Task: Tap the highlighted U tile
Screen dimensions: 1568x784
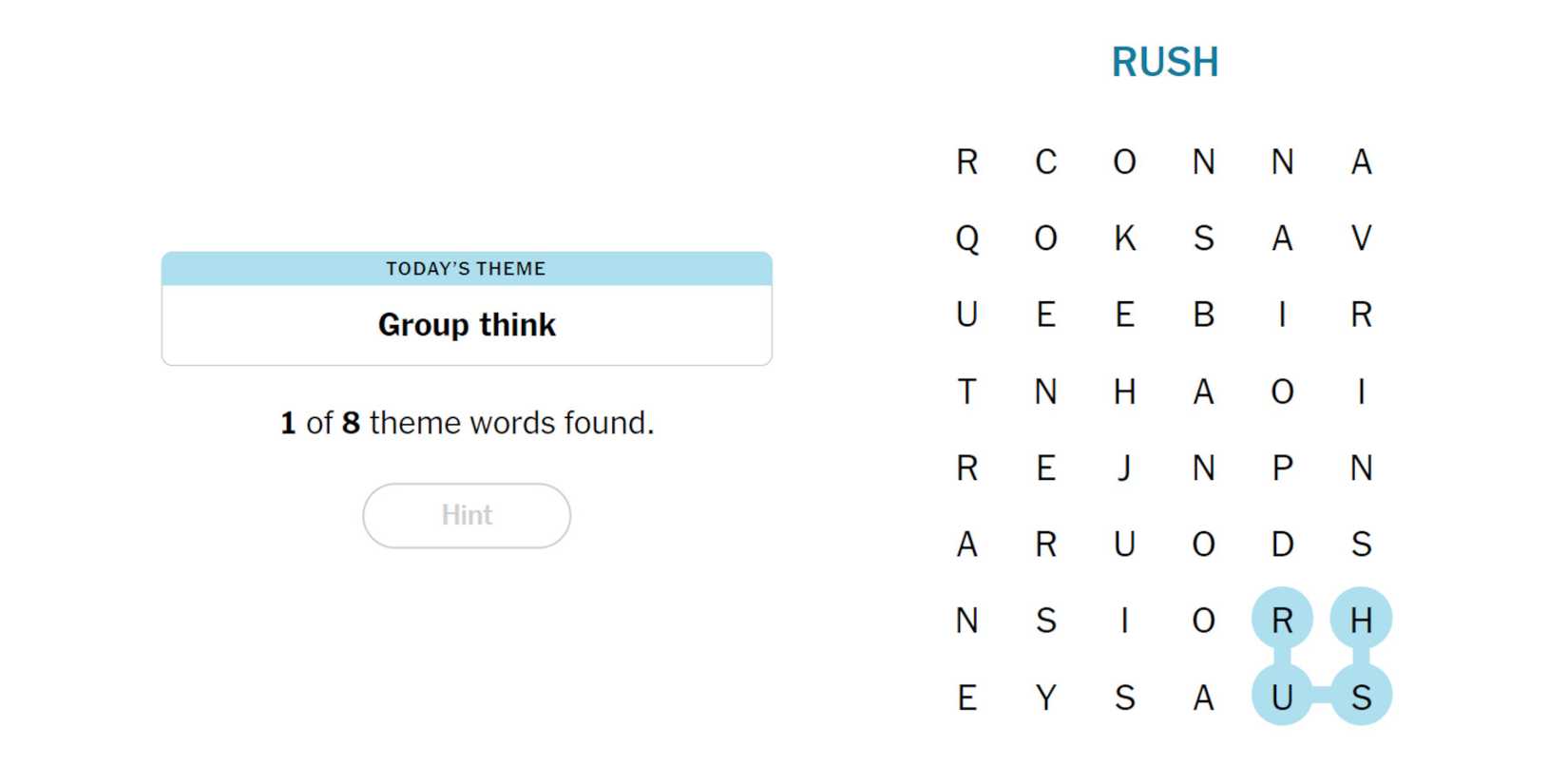Action: click(x=1282, y=698)
